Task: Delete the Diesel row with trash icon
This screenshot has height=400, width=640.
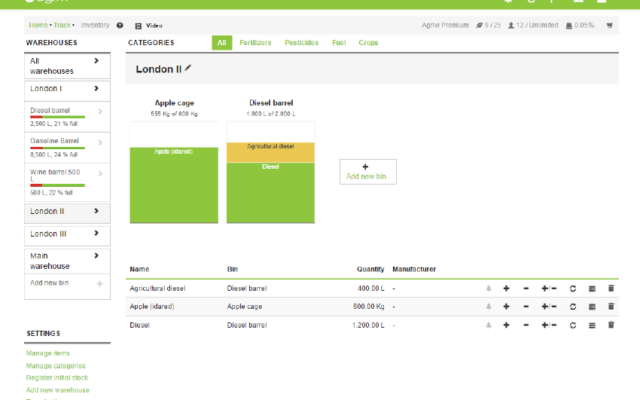Action: click(611, 325)
